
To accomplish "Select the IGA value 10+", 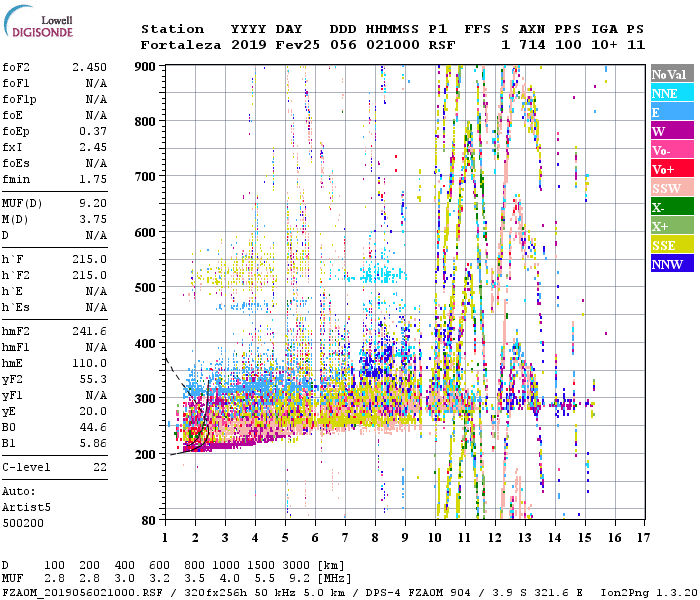I will [x=604, y=45].
